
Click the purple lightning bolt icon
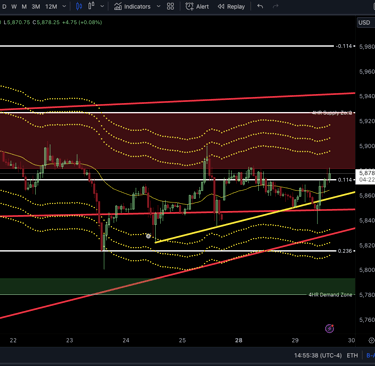[x=330, y=329]
